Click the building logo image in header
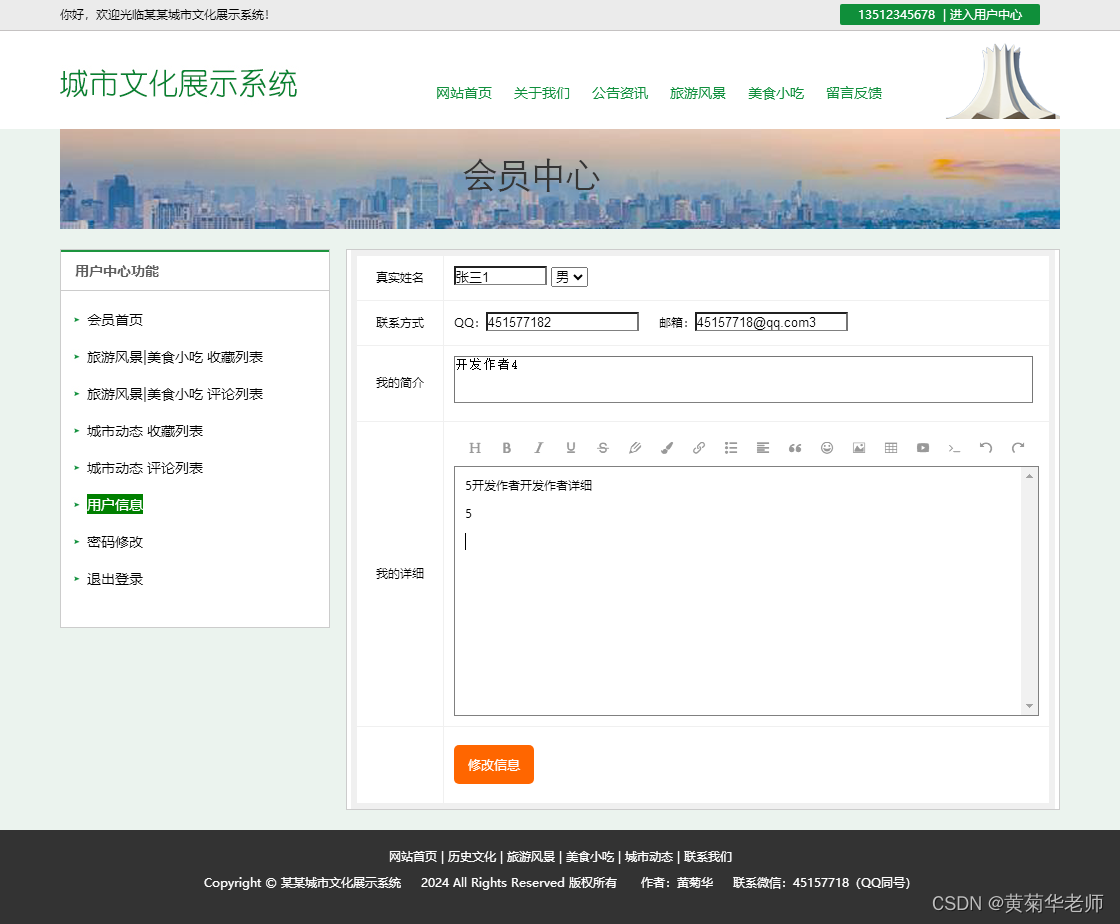Image resolution: width=1120 pixels, height=924 pixels. (1003, 81)
